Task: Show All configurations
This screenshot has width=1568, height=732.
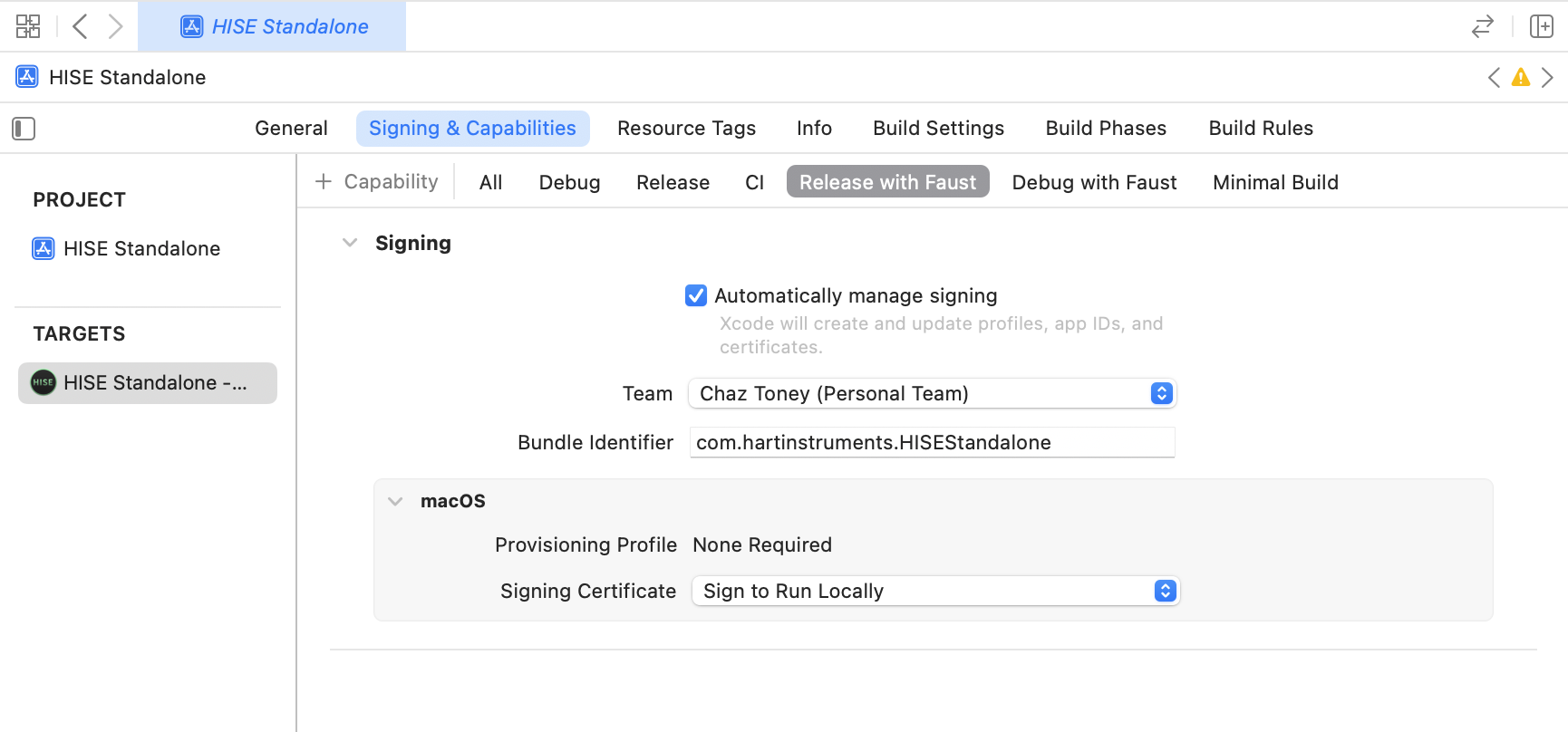Action: [490, 182]
